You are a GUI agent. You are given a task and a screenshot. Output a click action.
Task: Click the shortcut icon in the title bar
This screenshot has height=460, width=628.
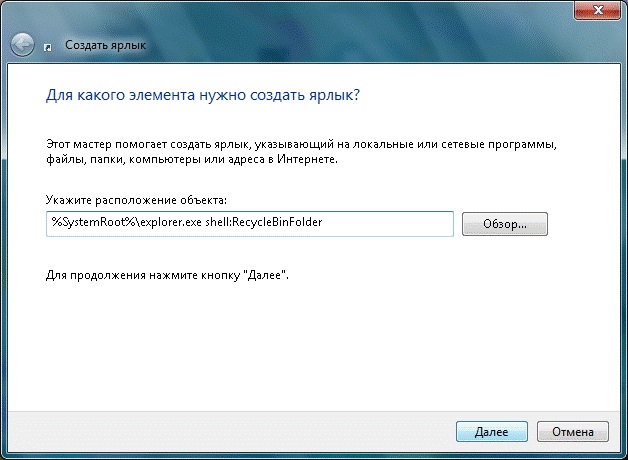click(50, 46)
